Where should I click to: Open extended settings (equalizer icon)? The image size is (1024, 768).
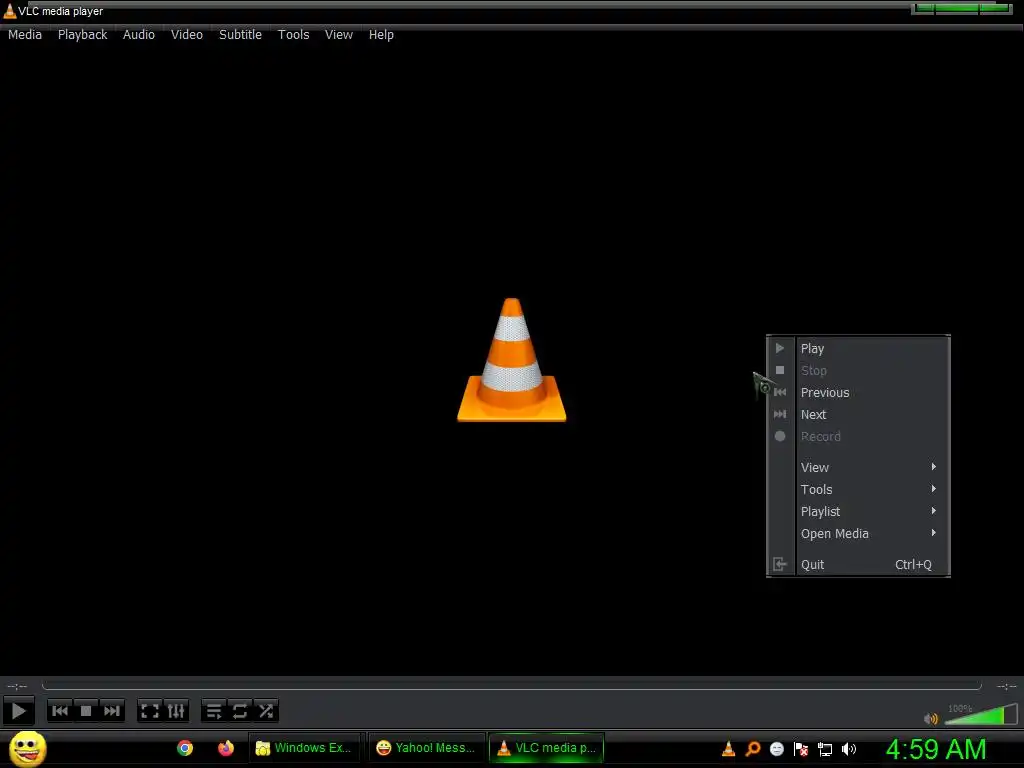click(176, 711)
